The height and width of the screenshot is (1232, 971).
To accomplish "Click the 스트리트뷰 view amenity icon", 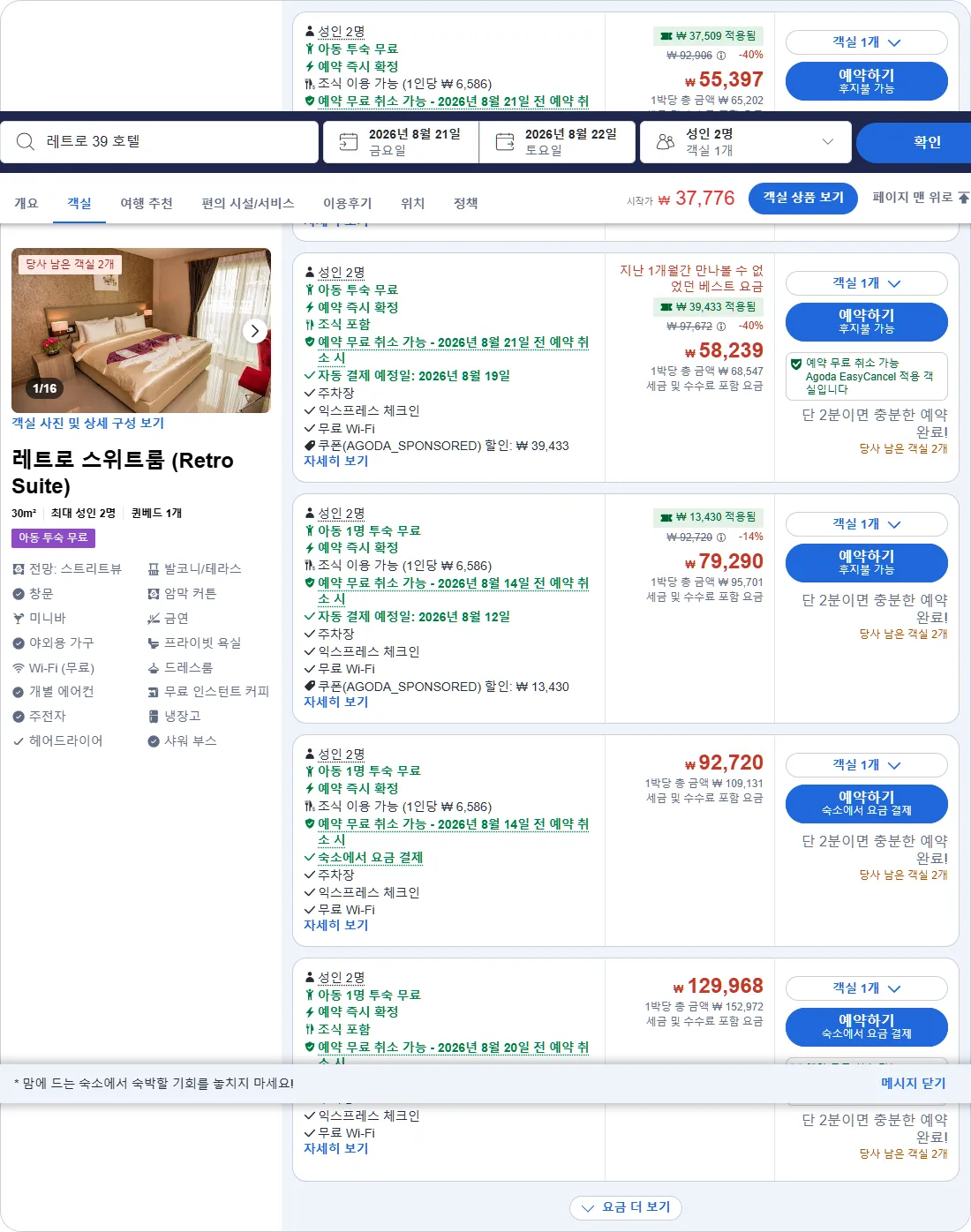I will coord(19,569).
